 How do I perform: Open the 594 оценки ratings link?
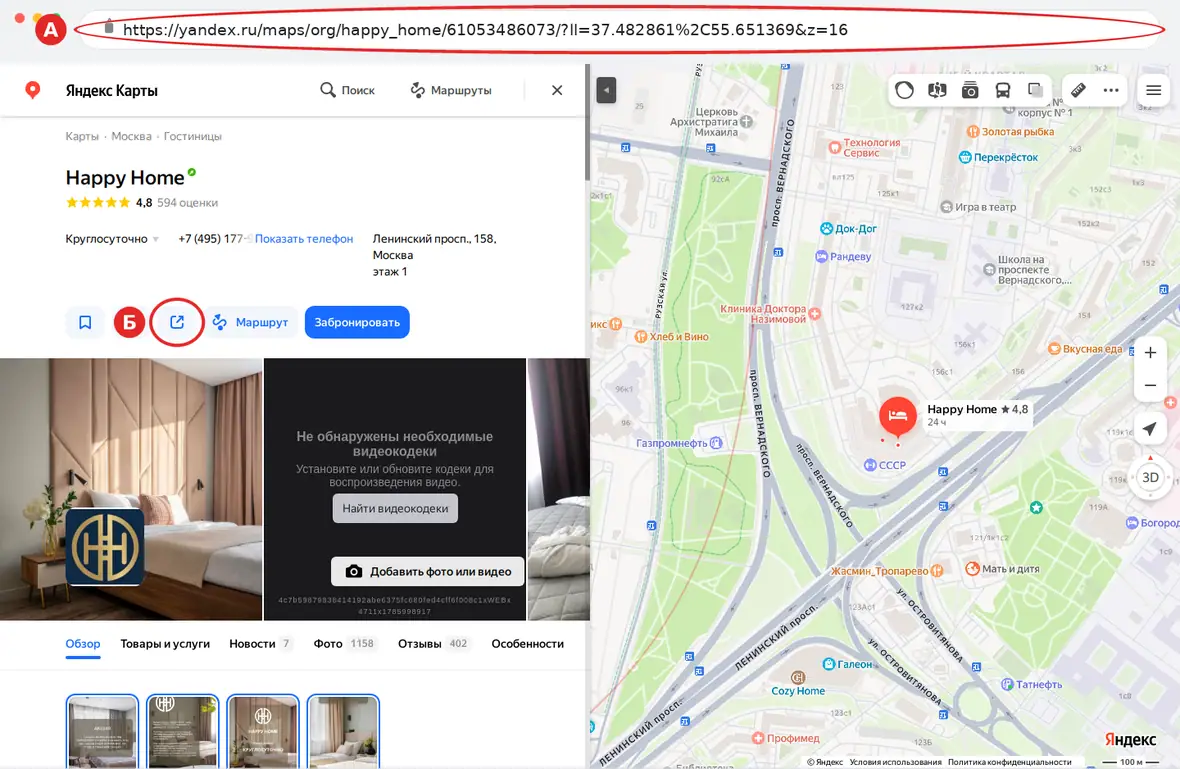187,202
